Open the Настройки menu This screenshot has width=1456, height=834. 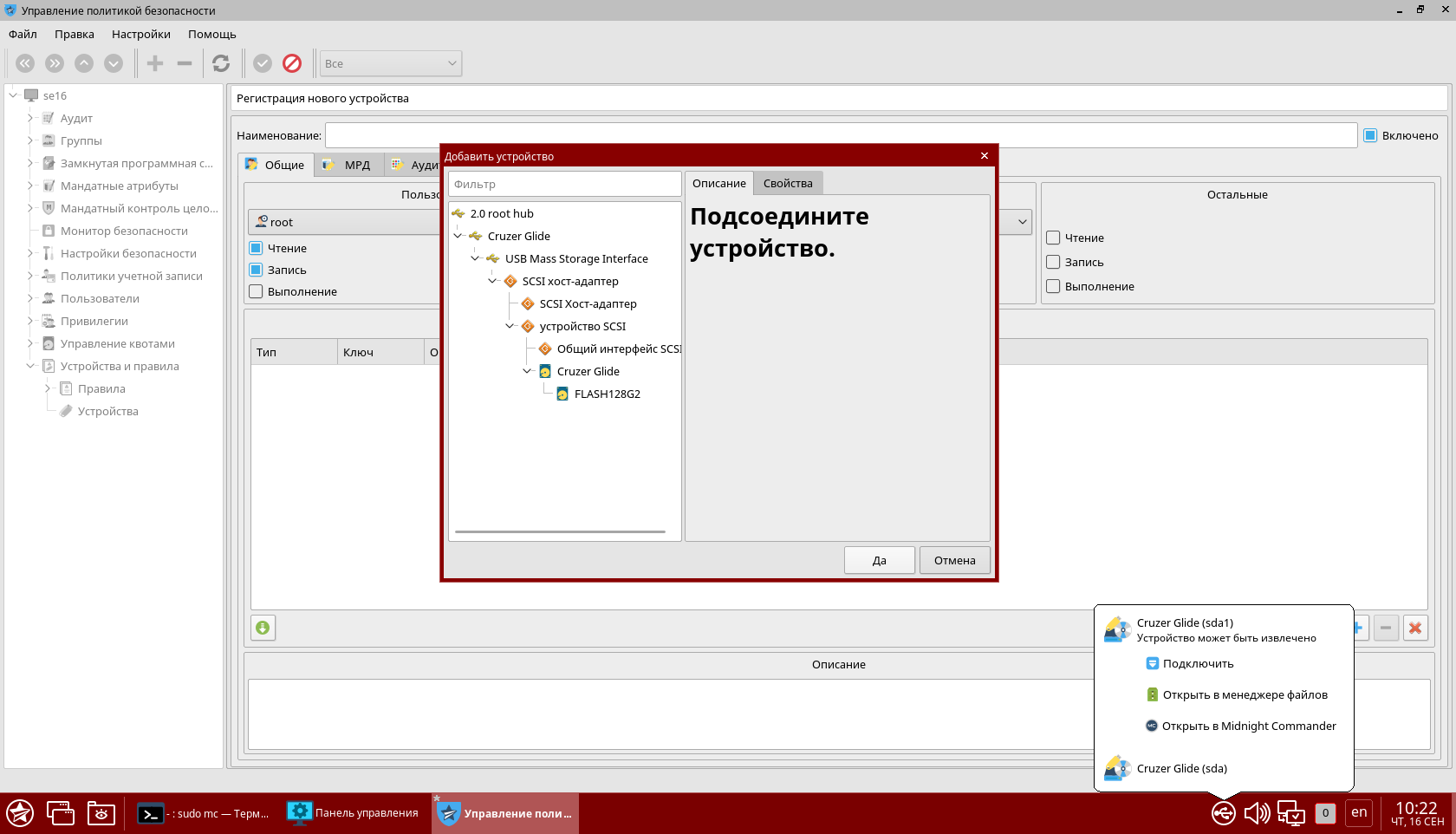tap(140, 34)
